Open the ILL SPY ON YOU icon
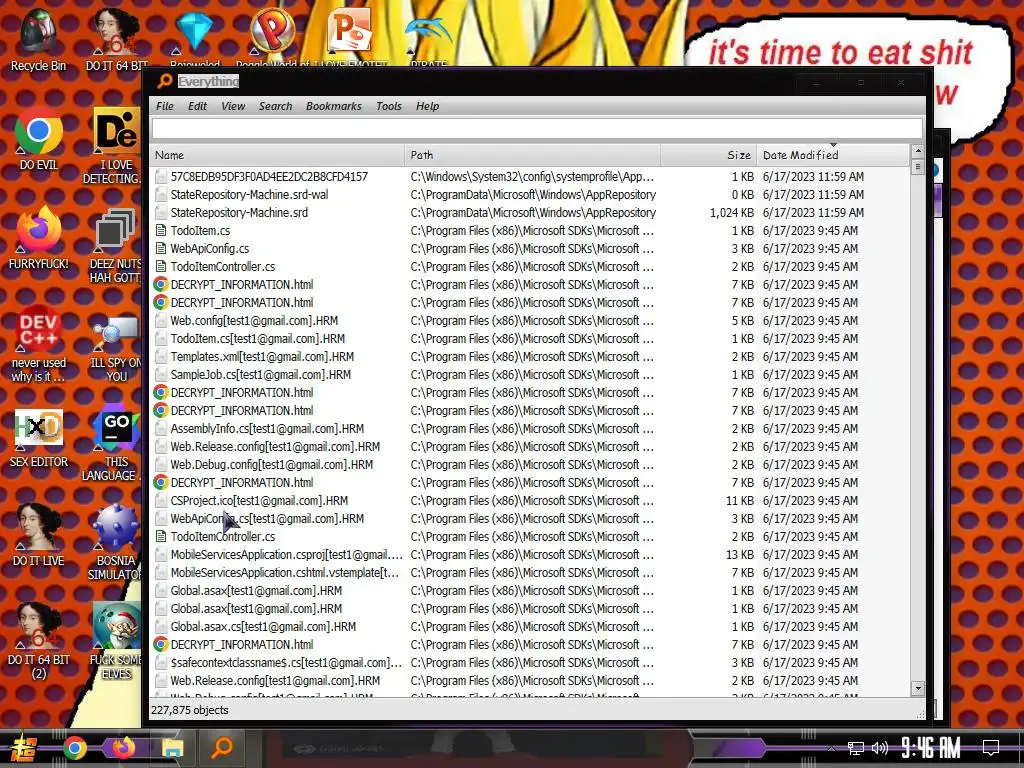Viewport: 1024px width, 768px height. point(115,349)
